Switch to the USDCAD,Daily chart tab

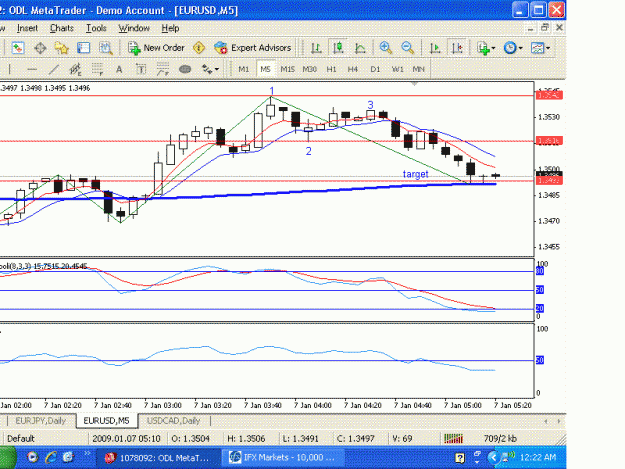[x=173, y=421]
